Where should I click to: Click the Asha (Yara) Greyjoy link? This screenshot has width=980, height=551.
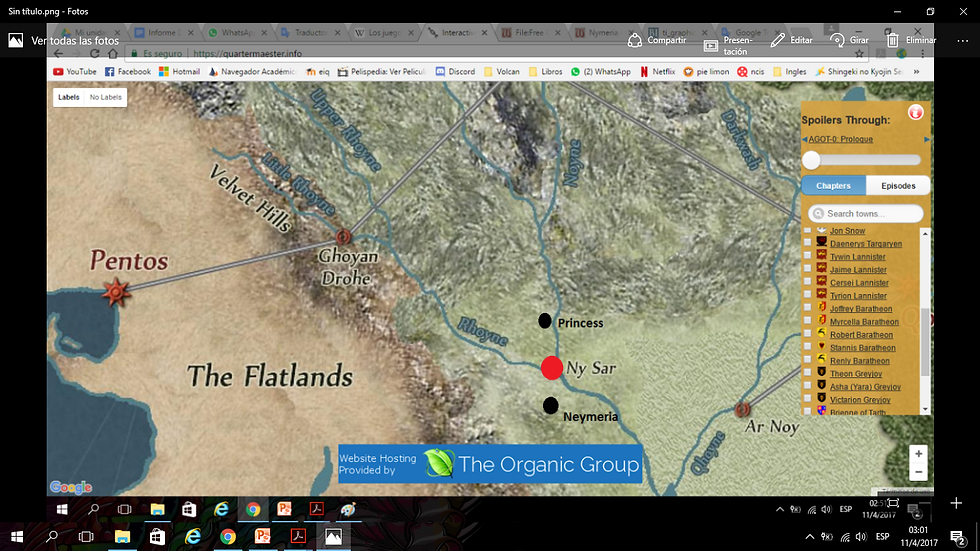coord(865,387)
